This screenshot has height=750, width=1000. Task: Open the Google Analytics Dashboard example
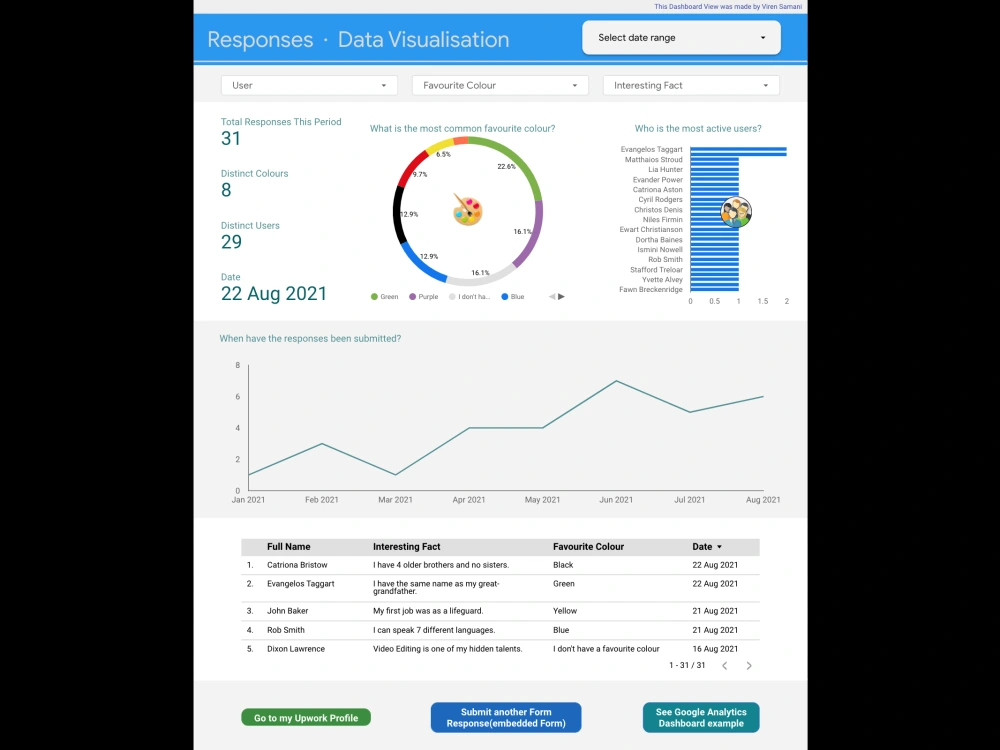[700, 717]
